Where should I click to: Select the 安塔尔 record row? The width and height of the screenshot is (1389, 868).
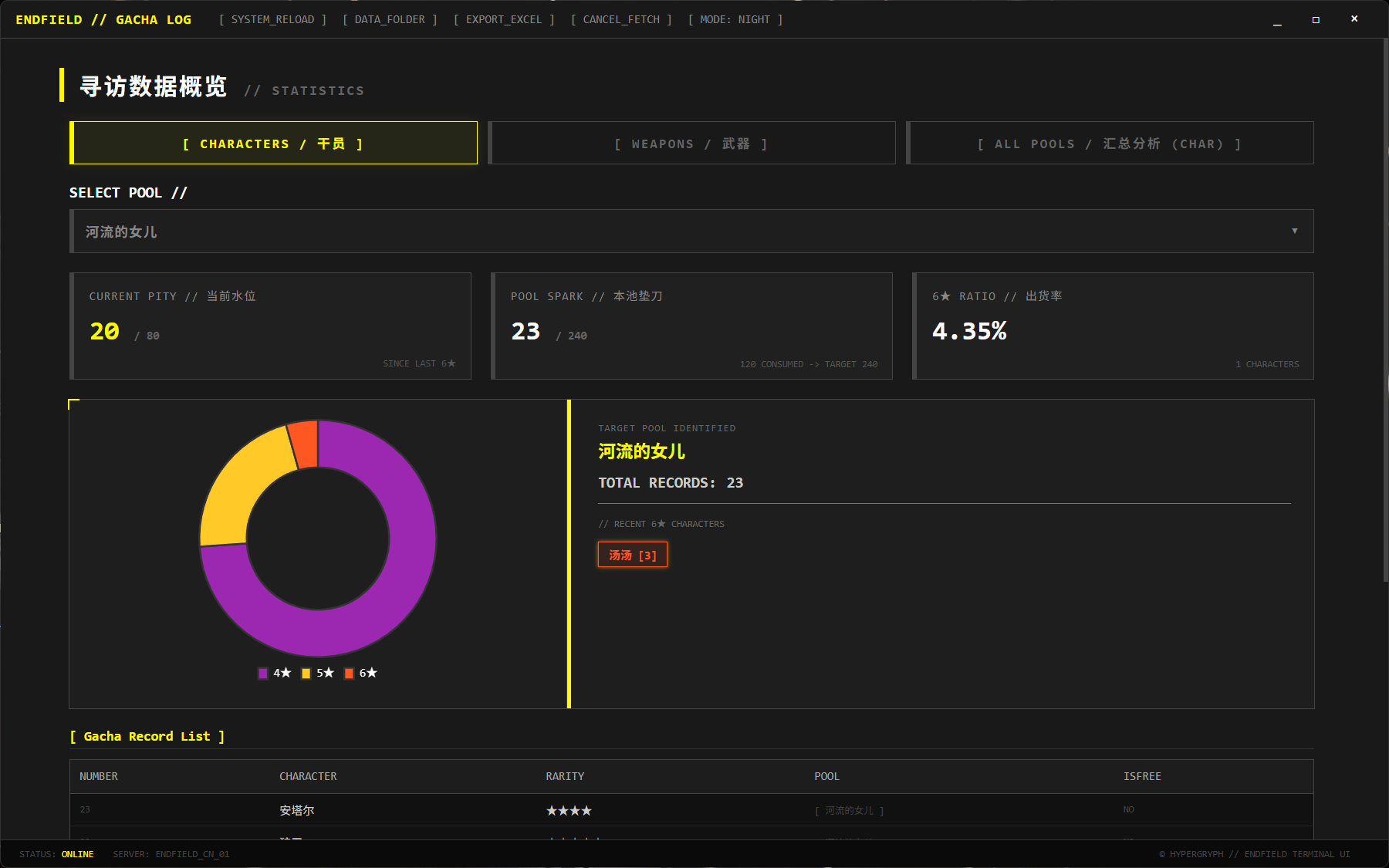[x=691, y=810]
